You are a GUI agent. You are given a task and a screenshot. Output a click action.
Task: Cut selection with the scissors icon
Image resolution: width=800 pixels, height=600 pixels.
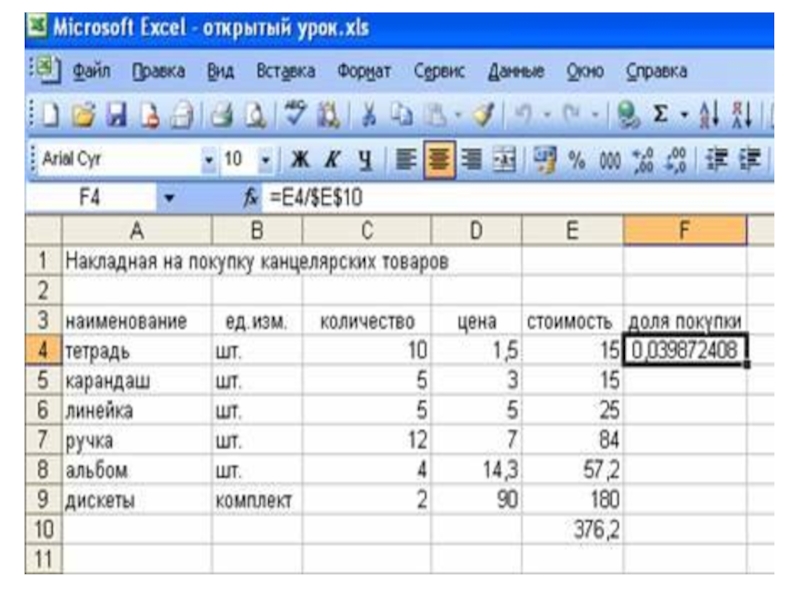click(x=368, y=114)
